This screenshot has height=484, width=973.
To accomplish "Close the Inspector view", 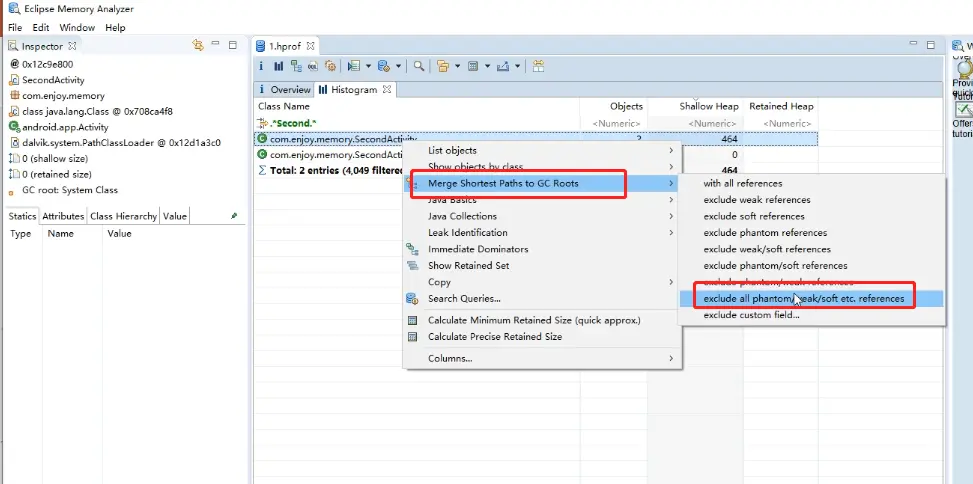I will (x=72, y=46).
